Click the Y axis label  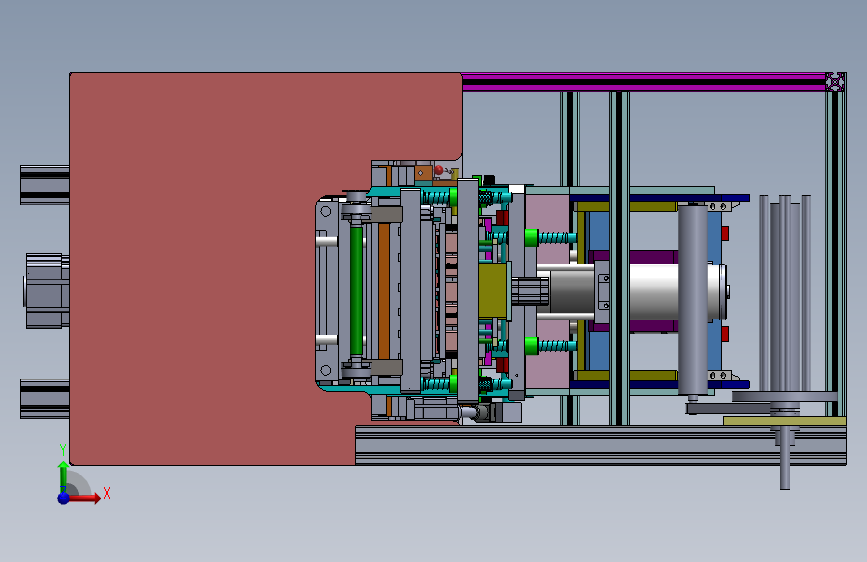(x=63, y=450)
